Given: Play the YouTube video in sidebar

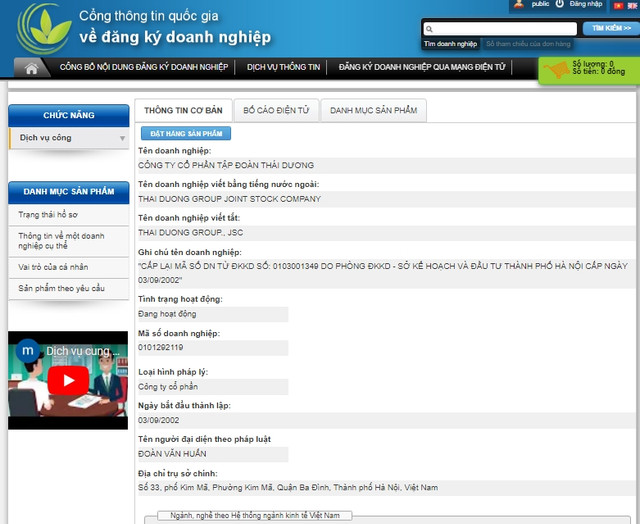Looking at the screenshot, I should tap(68, 380).
